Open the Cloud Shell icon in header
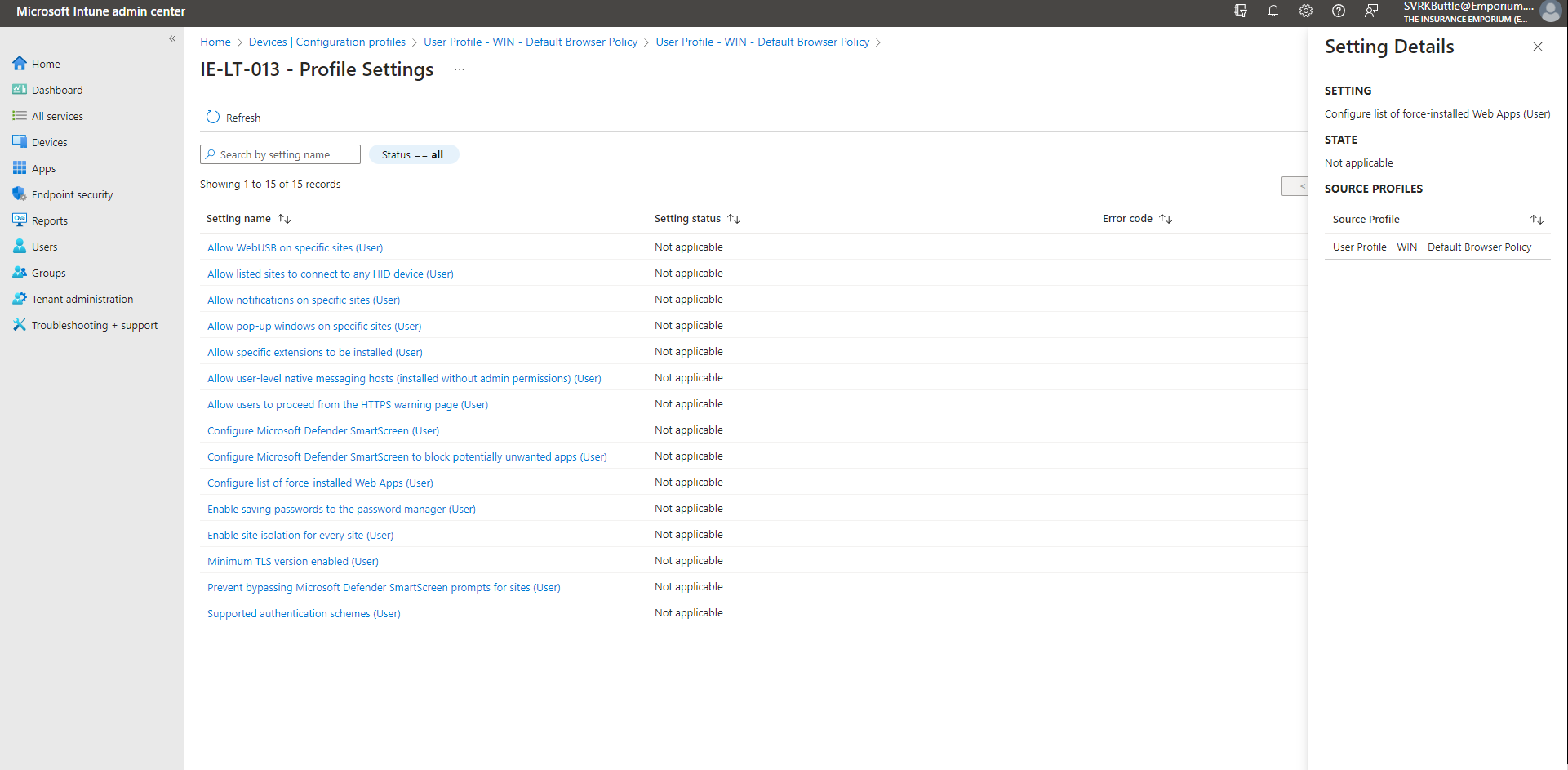The image size is (1568, 770). pyautogui.click(x=1241, y=11)
